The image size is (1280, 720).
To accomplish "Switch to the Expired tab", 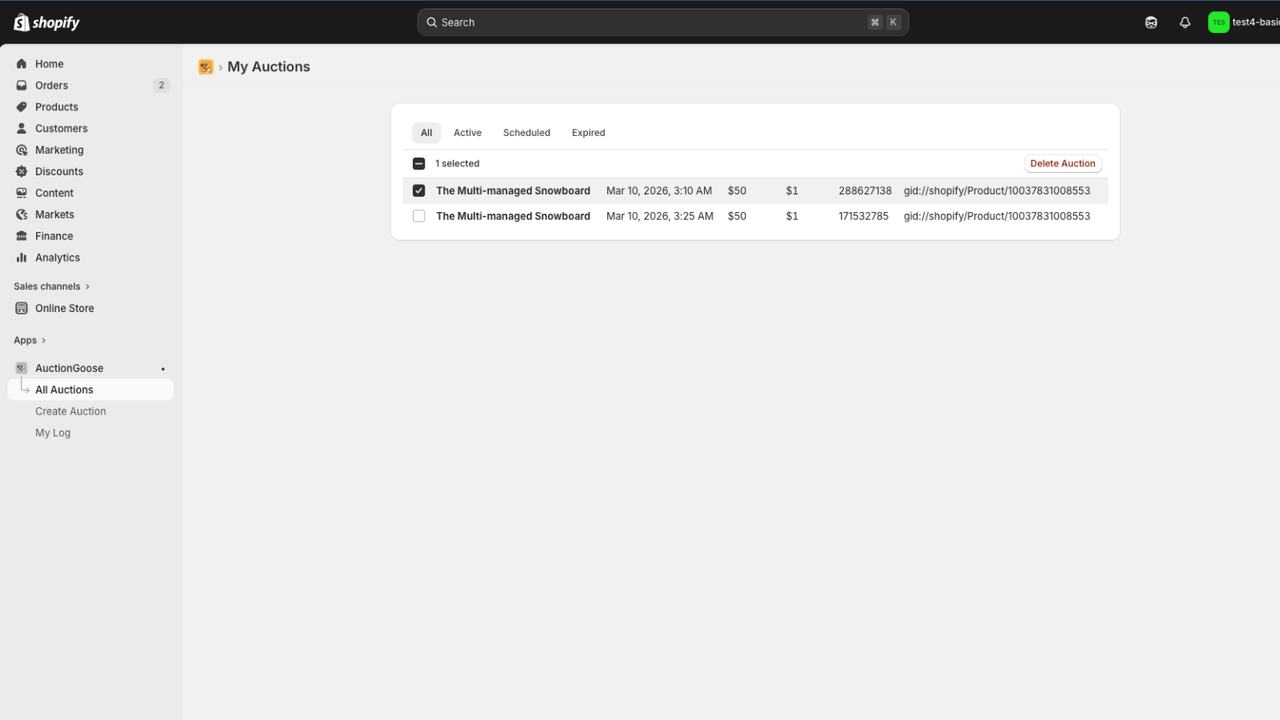I will (x=588, y=132).
